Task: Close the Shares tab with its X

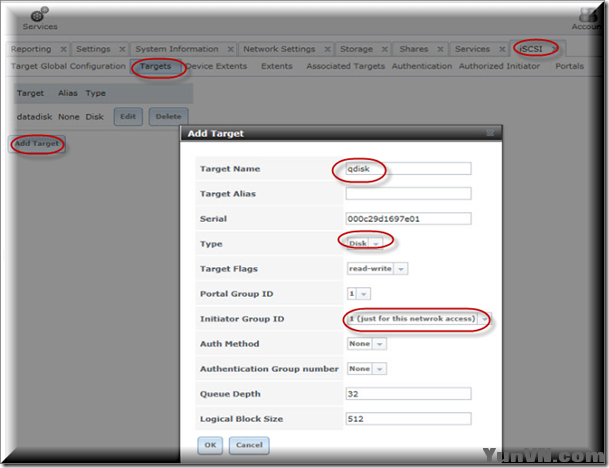Action: coord(440,49)
